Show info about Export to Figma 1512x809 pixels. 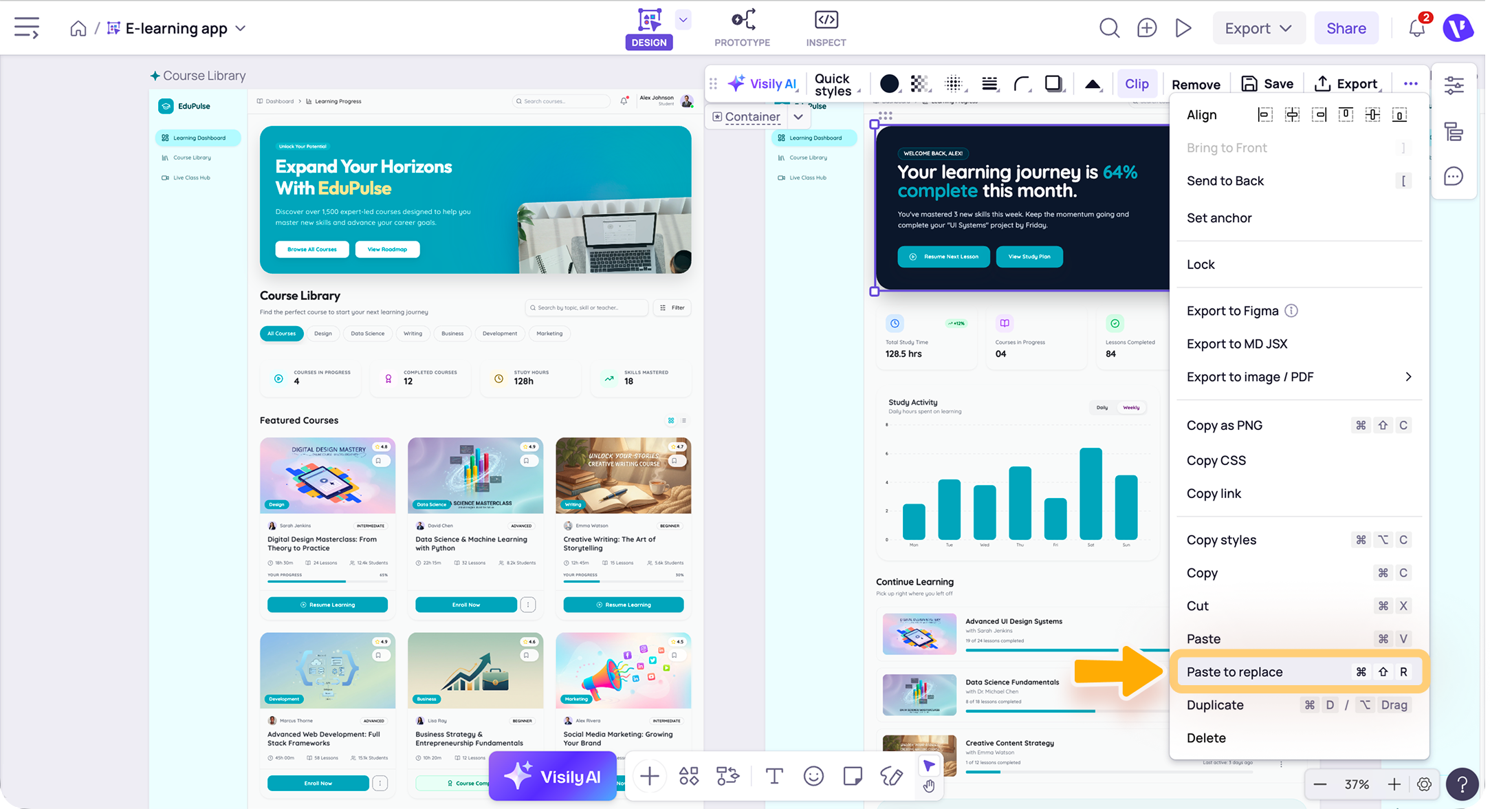[1291, 311]
